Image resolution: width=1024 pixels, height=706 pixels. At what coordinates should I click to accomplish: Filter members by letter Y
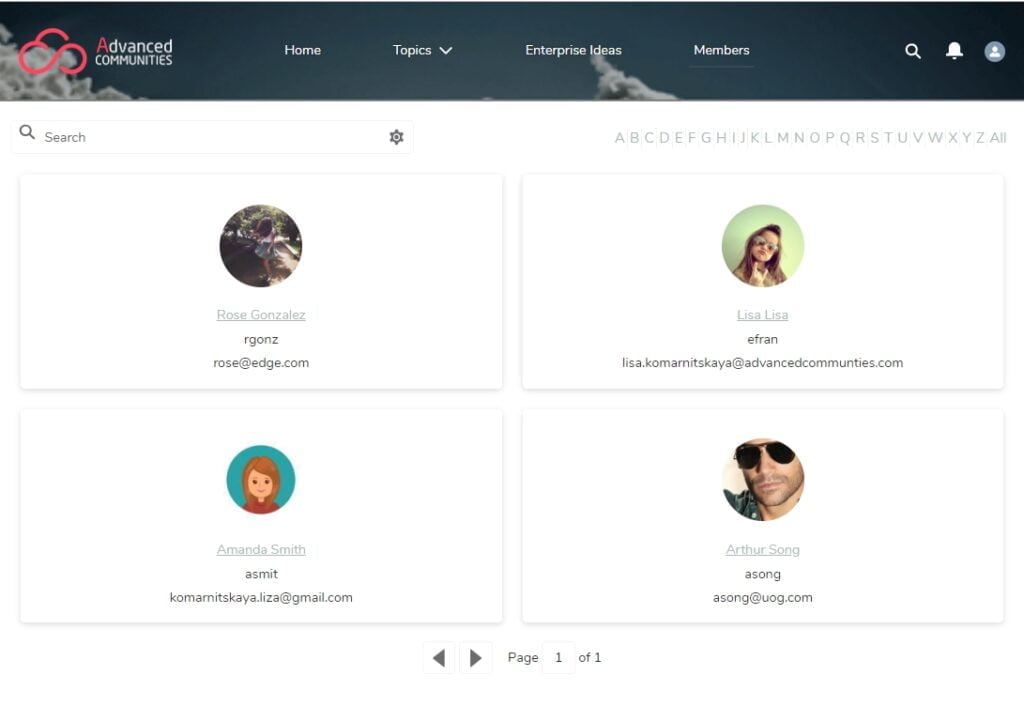967,138
